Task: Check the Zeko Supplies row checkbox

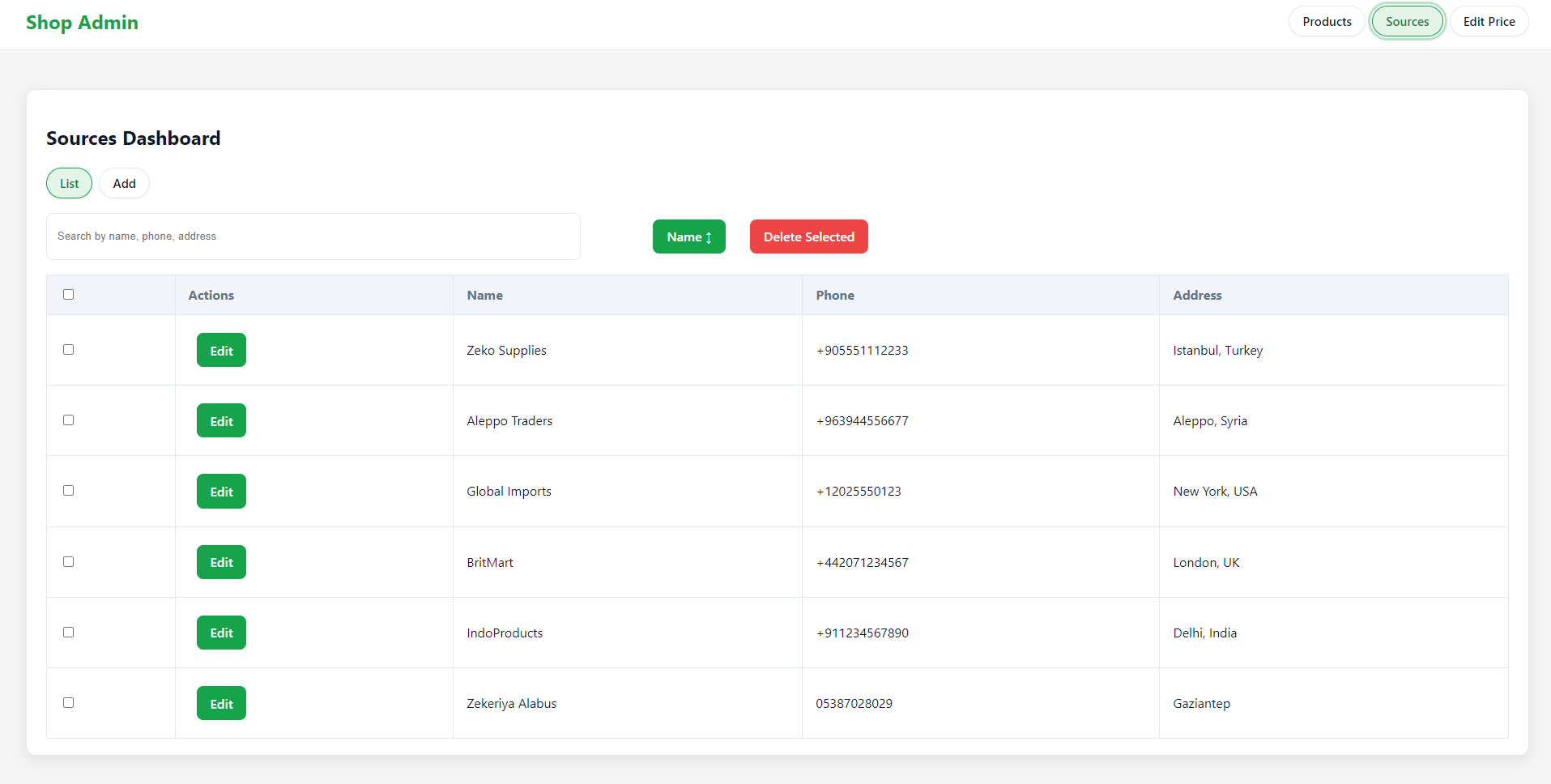Action: point(69,350)
